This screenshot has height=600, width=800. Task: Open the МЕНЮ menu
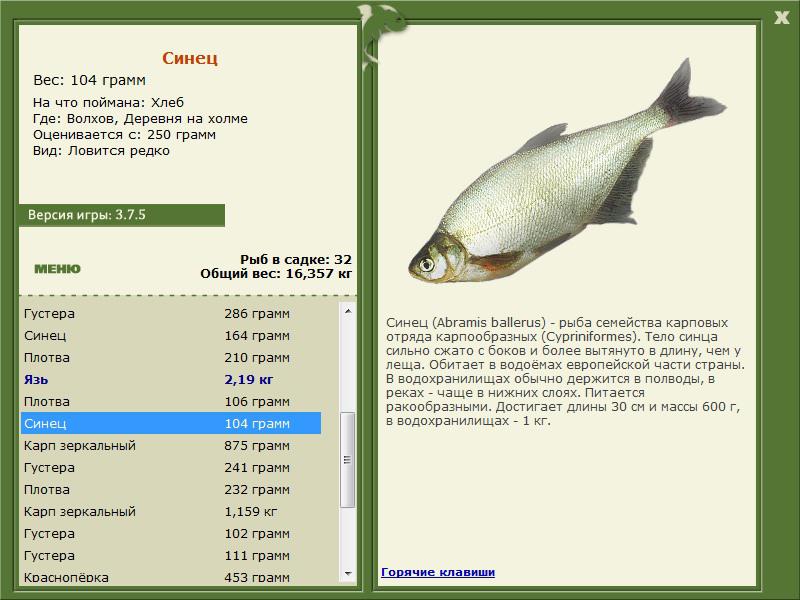click(x=57, y=269)
